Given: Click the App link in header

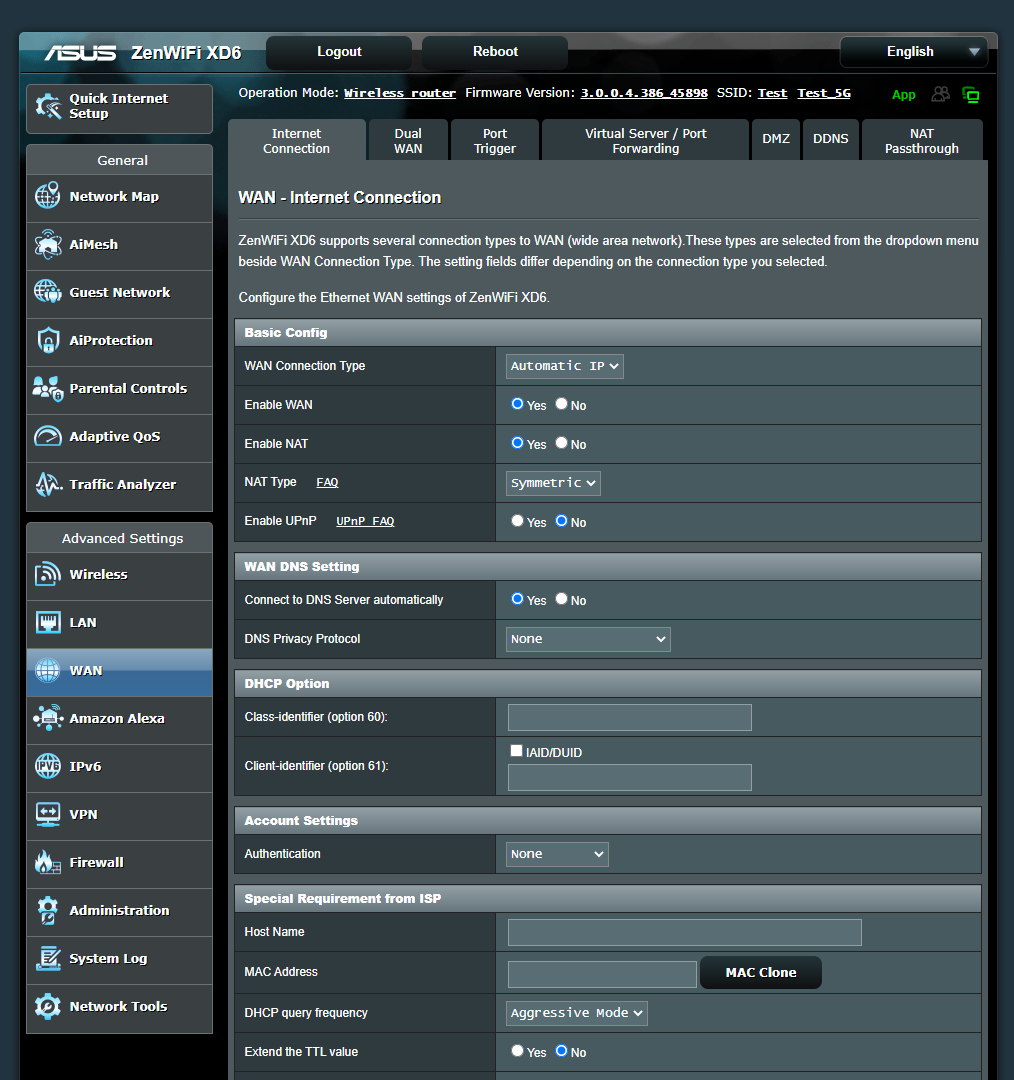Looking at the screenshot, I should (x=903, y=95).
